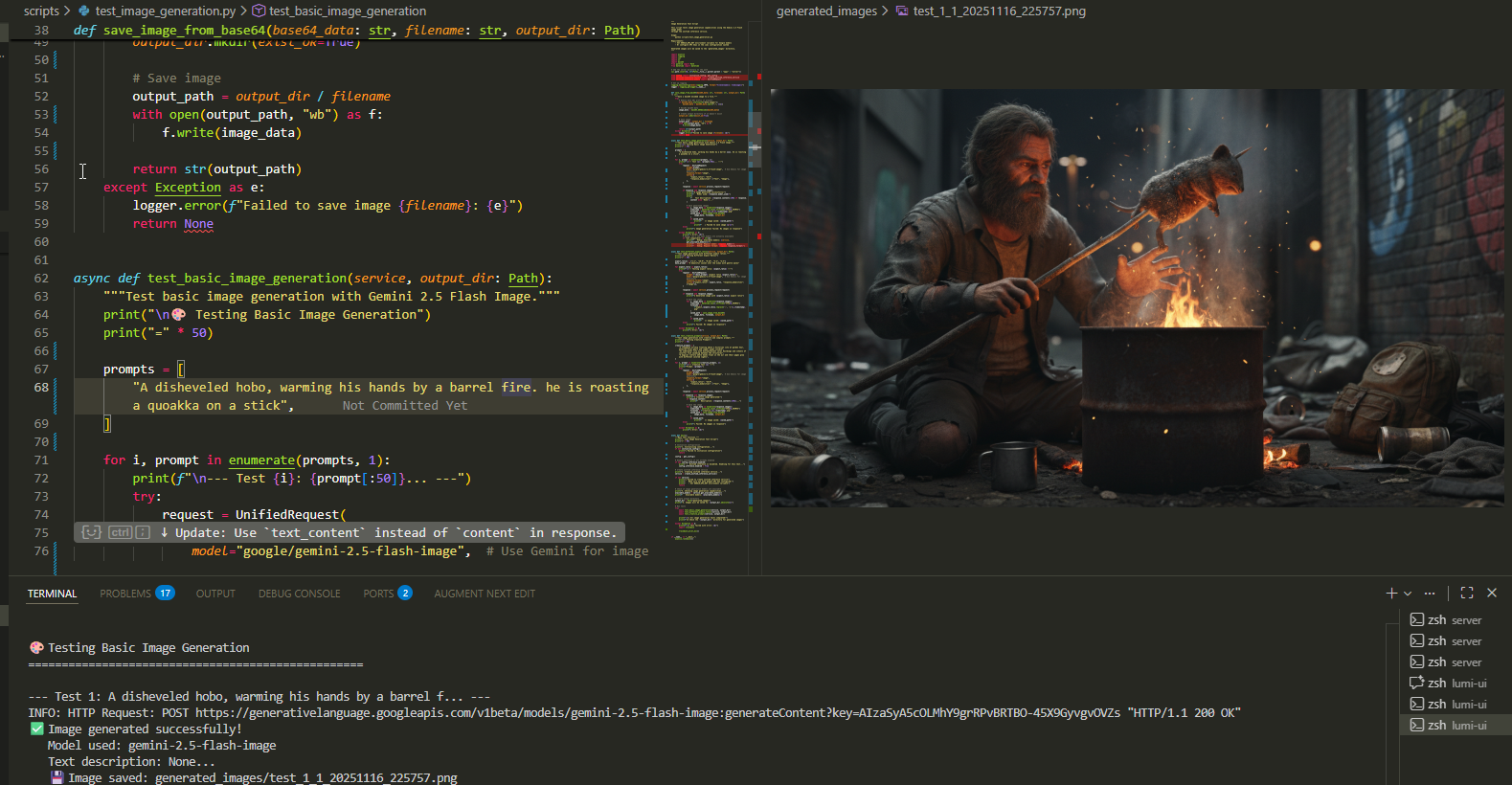Open the terminal launch profile dropdown chevron

click(1408, 594)
